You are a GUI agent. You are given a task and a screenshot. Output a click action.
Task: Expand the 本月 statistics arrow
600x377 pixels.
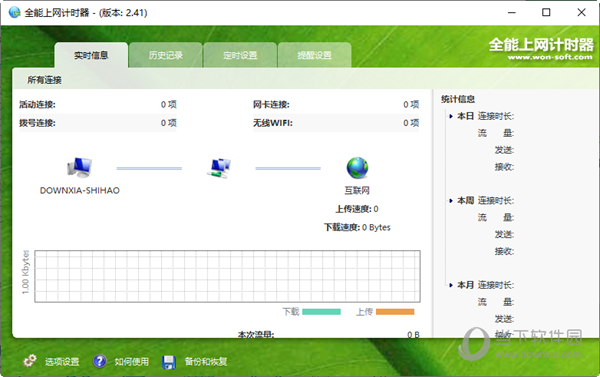coord(451,285)
